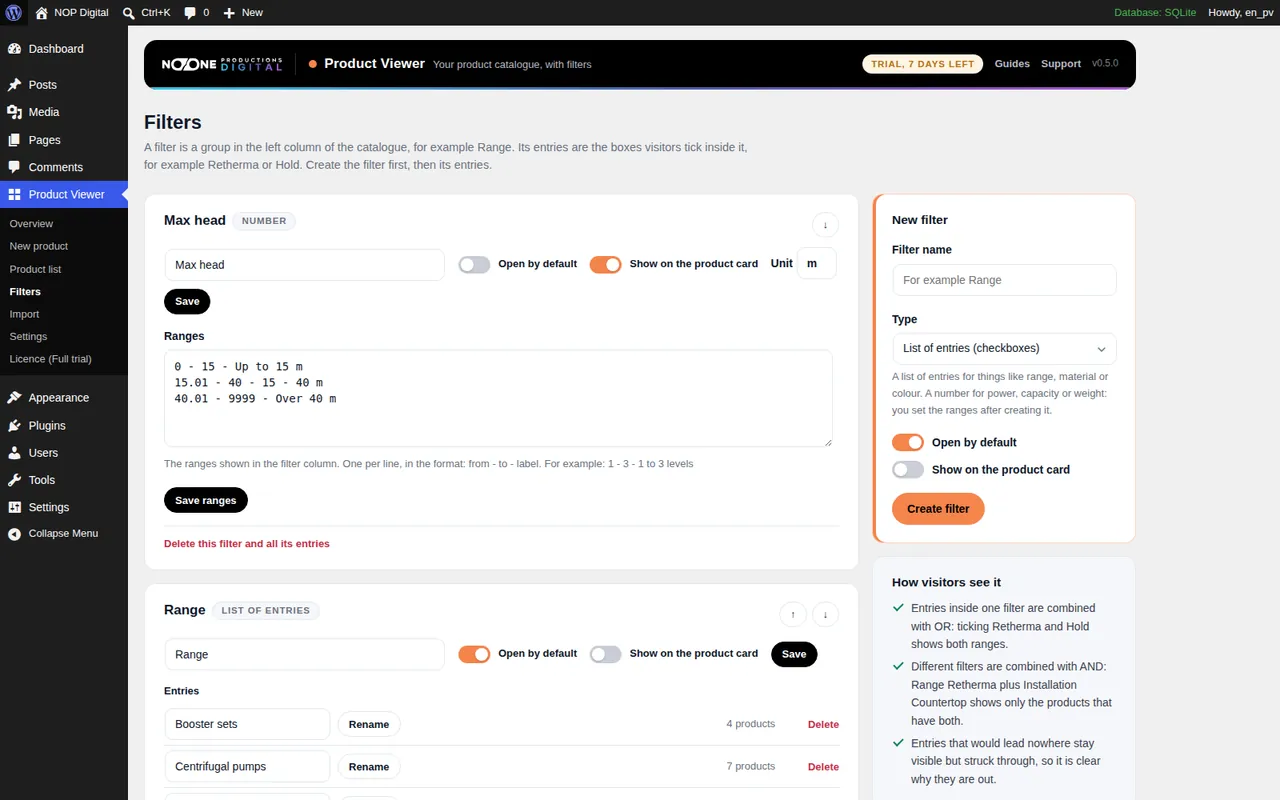Image resolution: width=1280 pixels, height=800 pixels.
Task: Rename the Booster sets entry
Action: click(x=369, y=724)
